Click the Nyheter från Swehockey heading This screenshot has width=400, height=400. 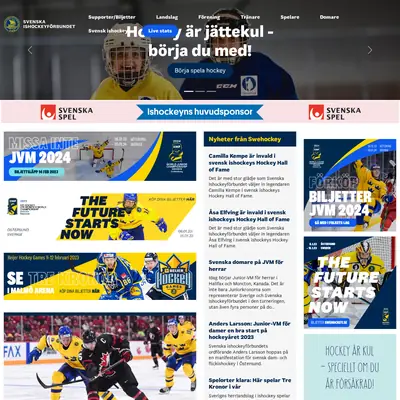point(245,139)
